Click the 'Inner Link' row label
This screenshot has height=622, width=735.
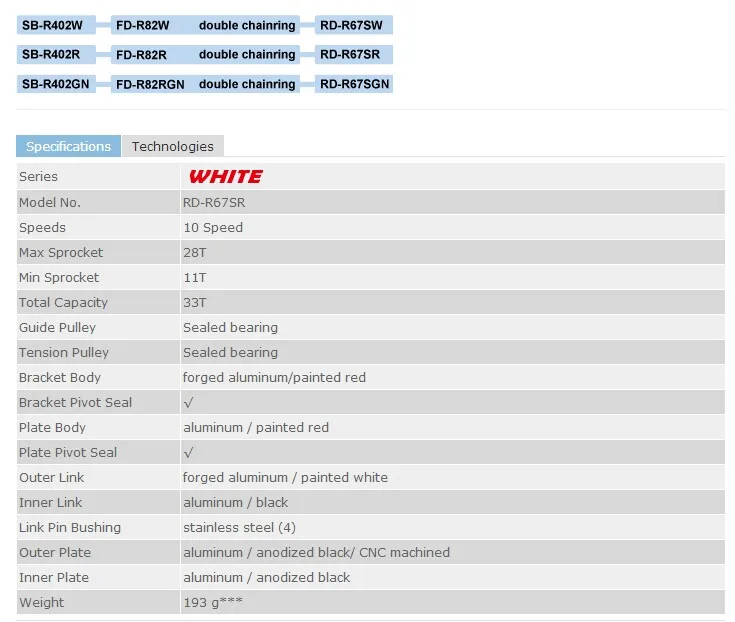(51, 502)
